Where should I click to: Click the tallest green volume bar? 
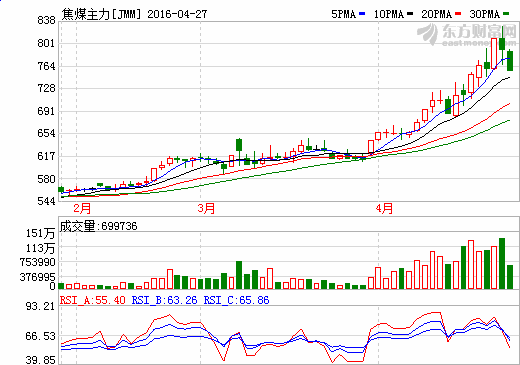click(x=502, y=263)
